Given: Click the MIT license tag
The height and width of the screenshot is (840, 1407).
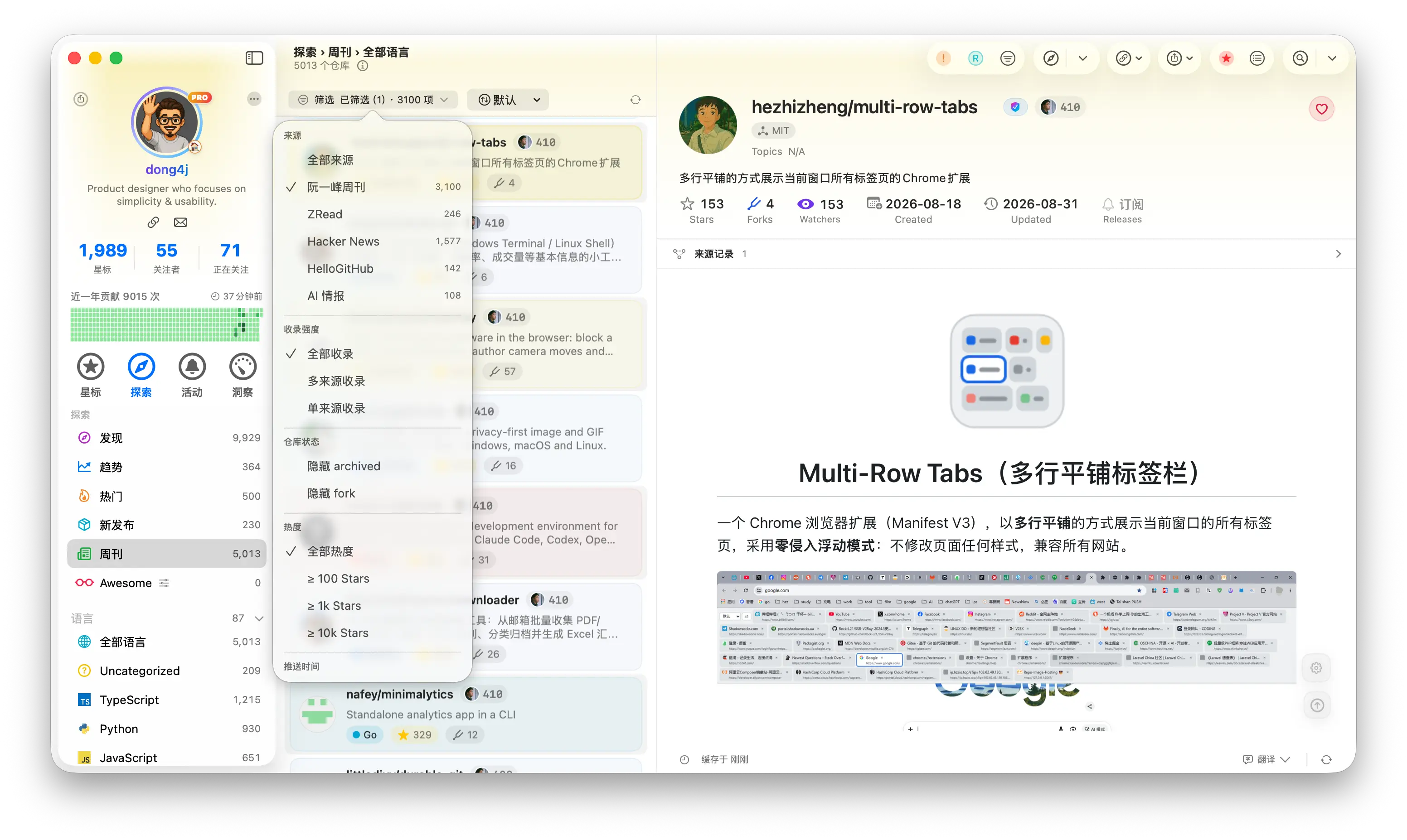Looking at the screenshot, I should click(773, 131).
